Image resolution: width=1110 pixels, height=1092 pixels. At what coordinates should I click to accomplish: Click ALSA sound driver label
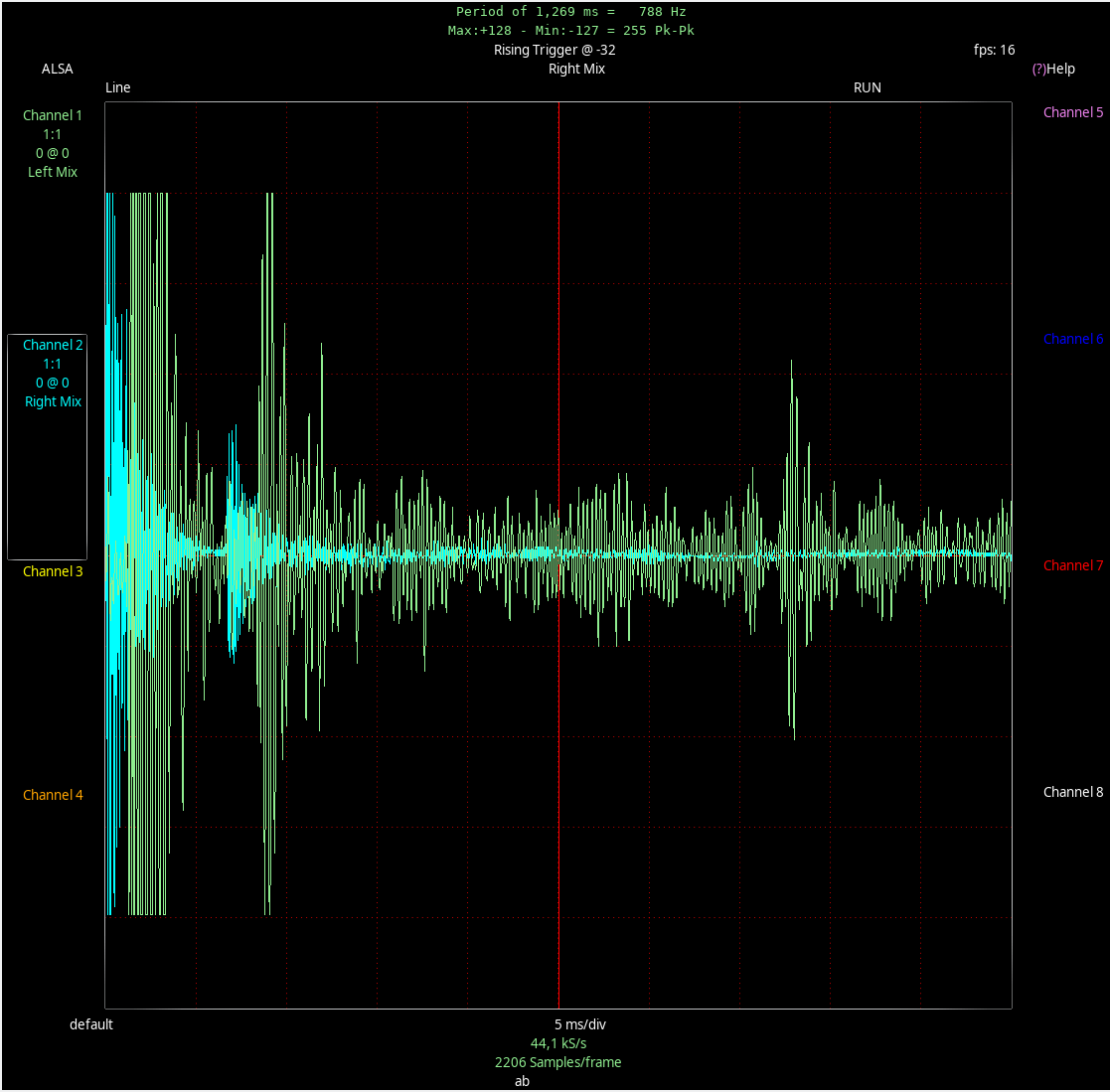coord(58,69)
